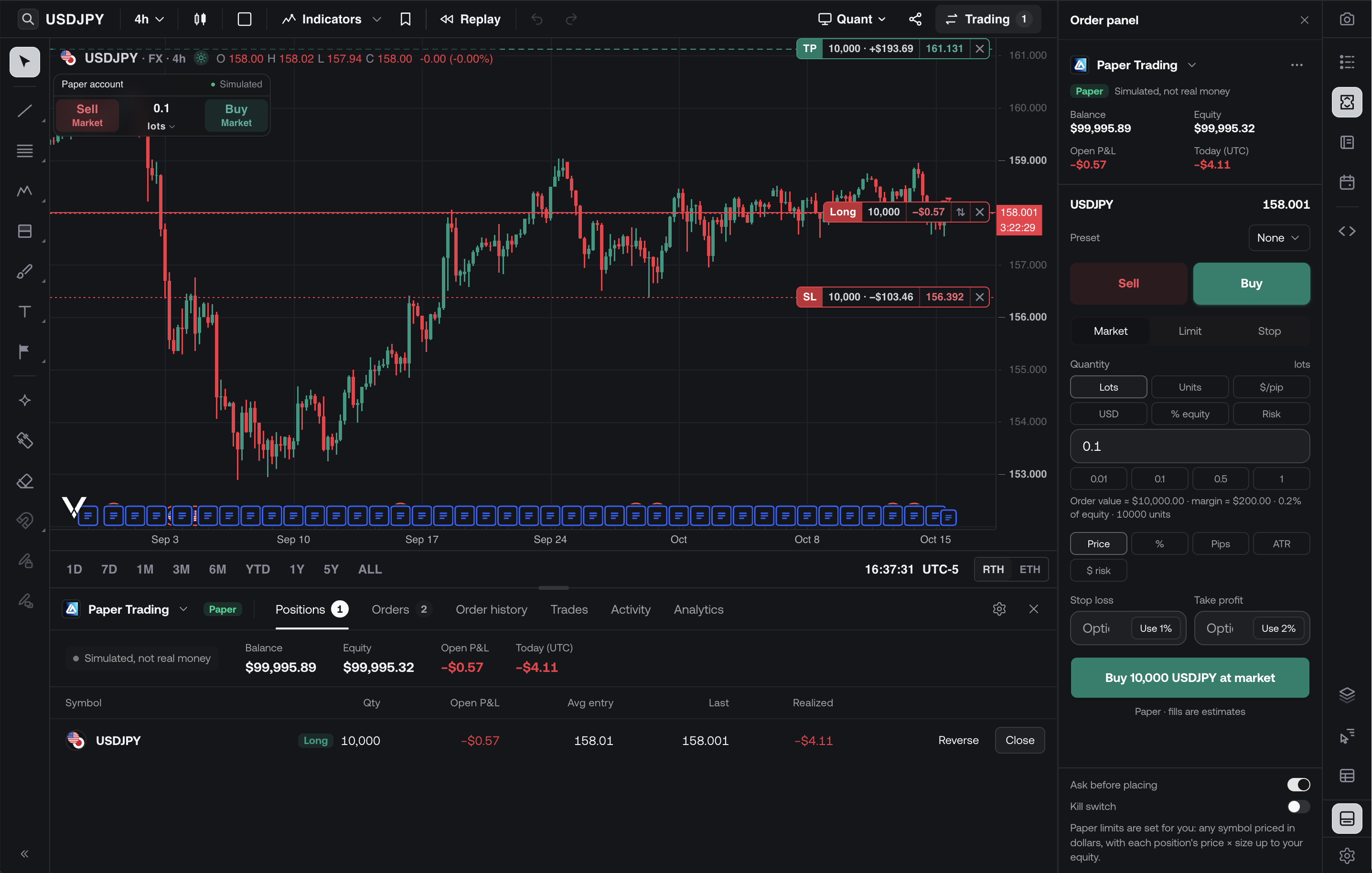Open positions panel settings gear

pyautogui.click(x=999, y=609)
